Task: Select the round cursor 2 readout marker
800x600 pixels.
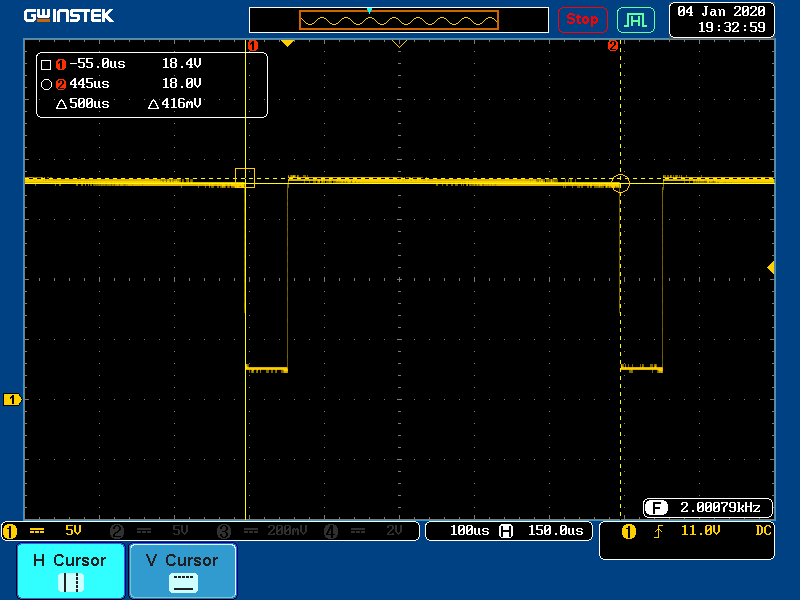Action: click(x=46, y=84)
